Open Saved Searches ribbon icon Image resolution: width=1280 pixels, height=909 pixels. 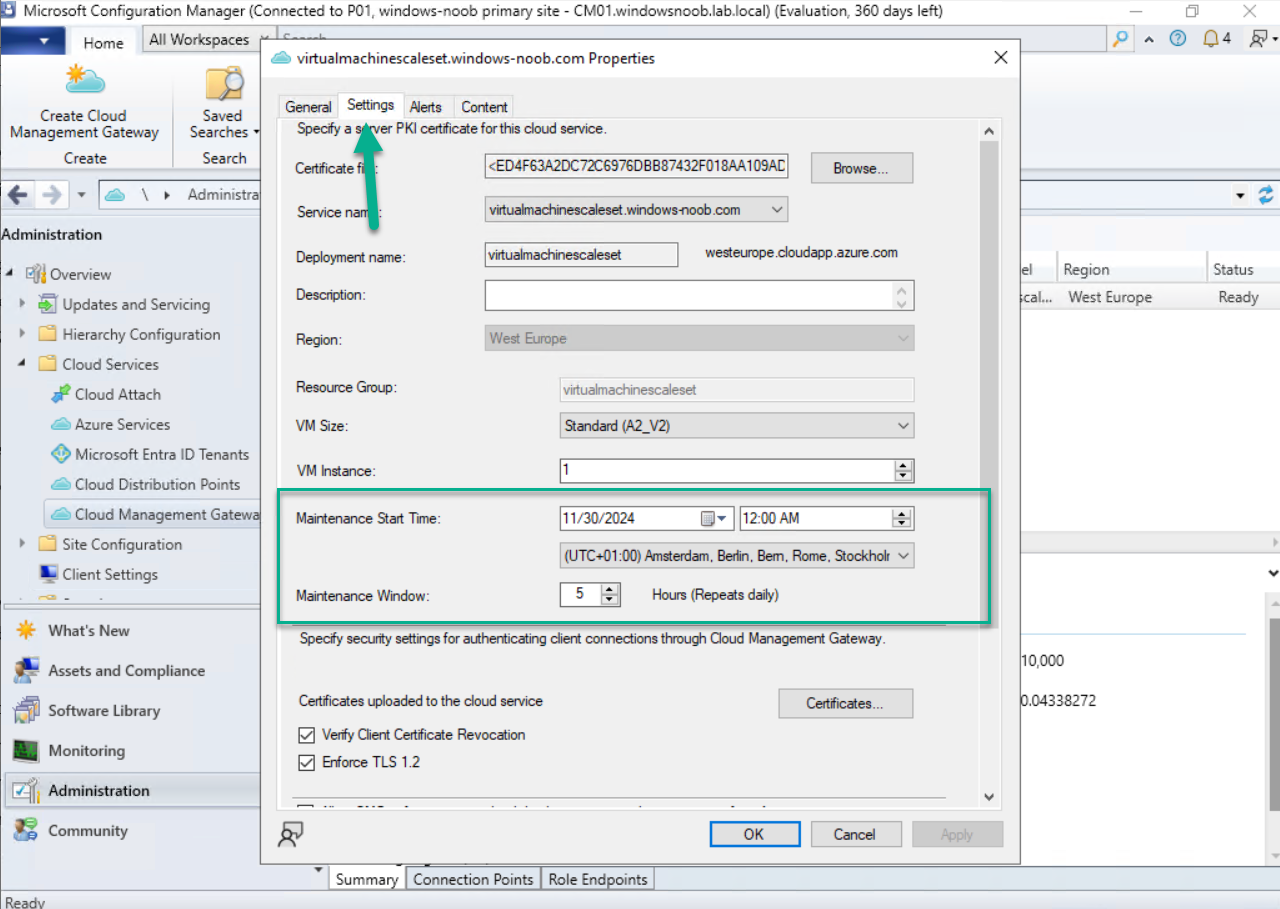pyautogui.click(x=225, y=84)
